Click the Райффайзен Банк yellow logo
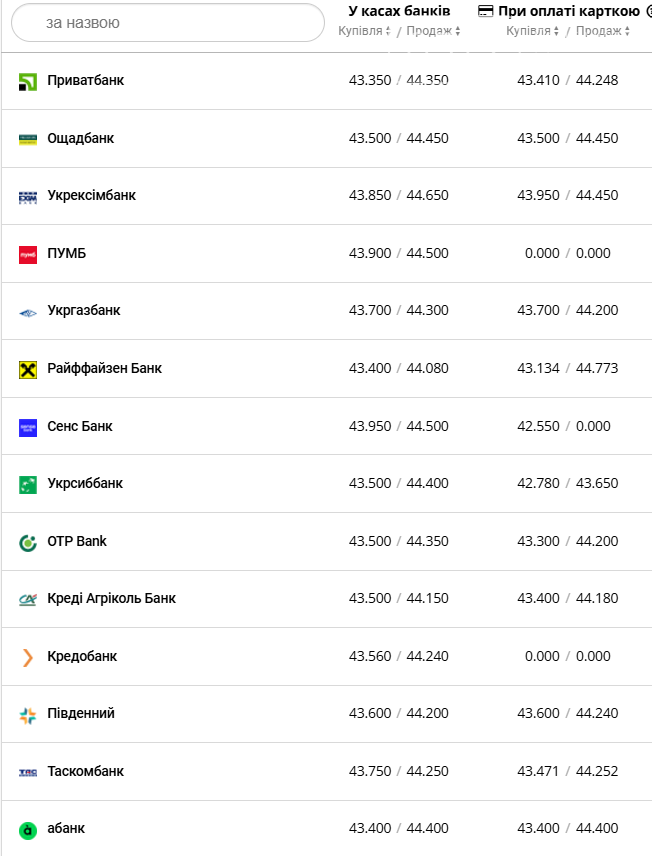This screenshot has height=856, width=652. click(28, 370)
